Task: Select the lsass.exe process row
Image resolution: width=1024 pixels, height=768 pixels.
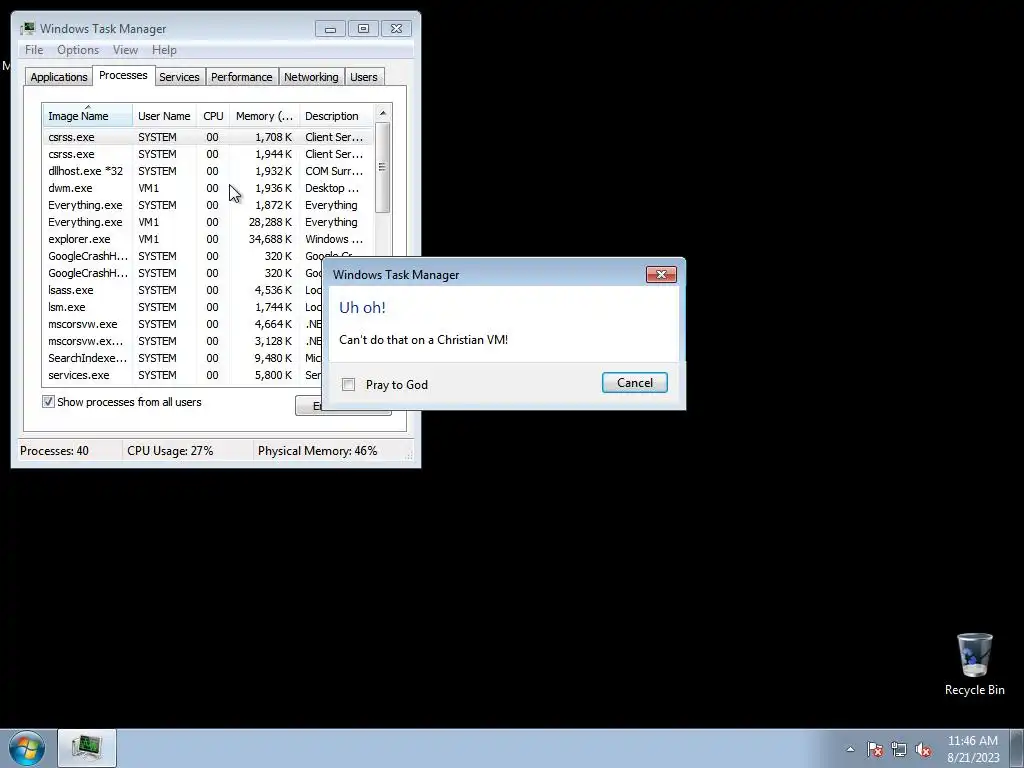Action: [x=183, y=290]
